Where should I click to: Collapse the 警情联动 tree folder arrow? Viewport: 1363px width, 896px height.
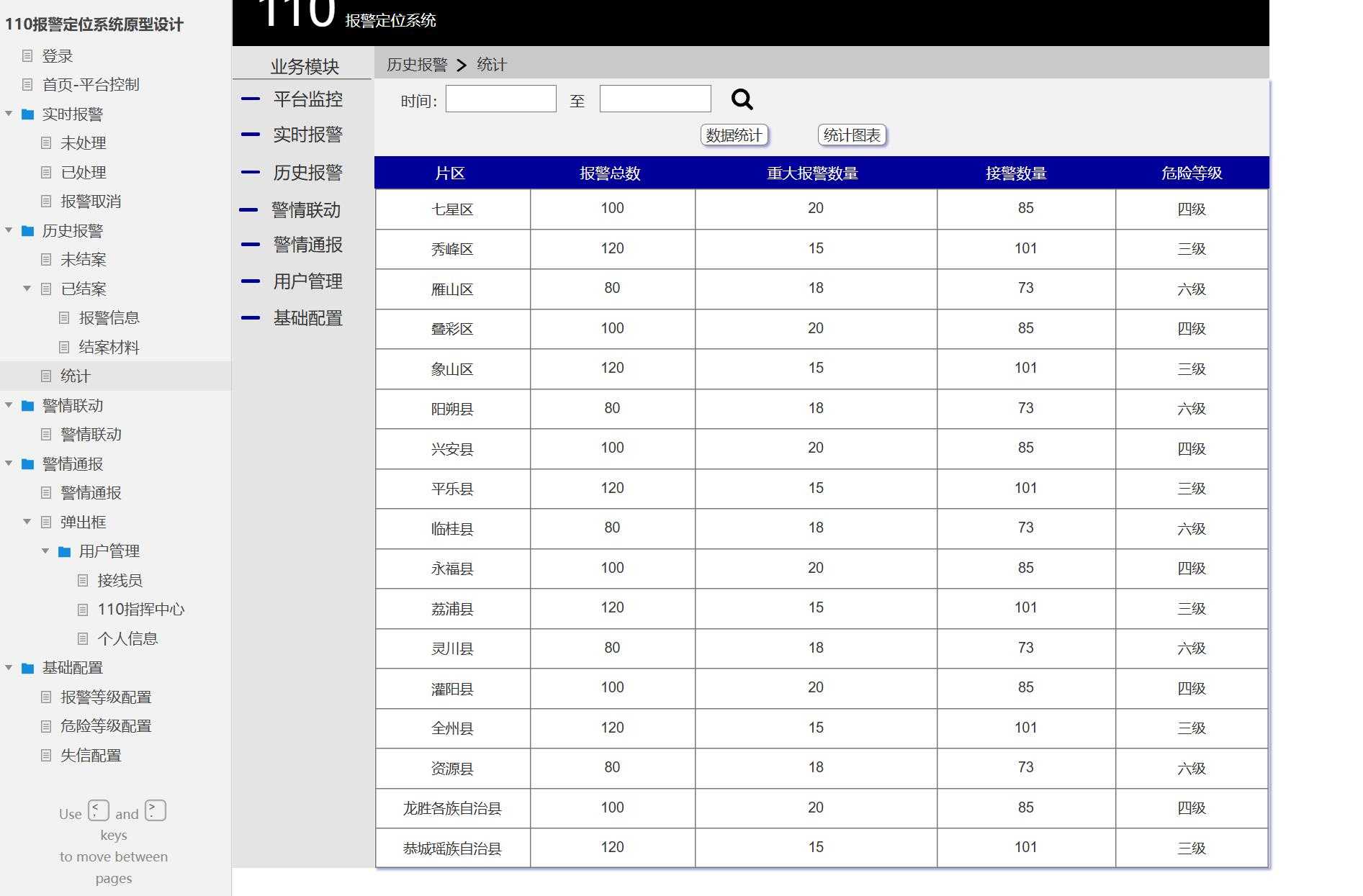coord(9,405)
